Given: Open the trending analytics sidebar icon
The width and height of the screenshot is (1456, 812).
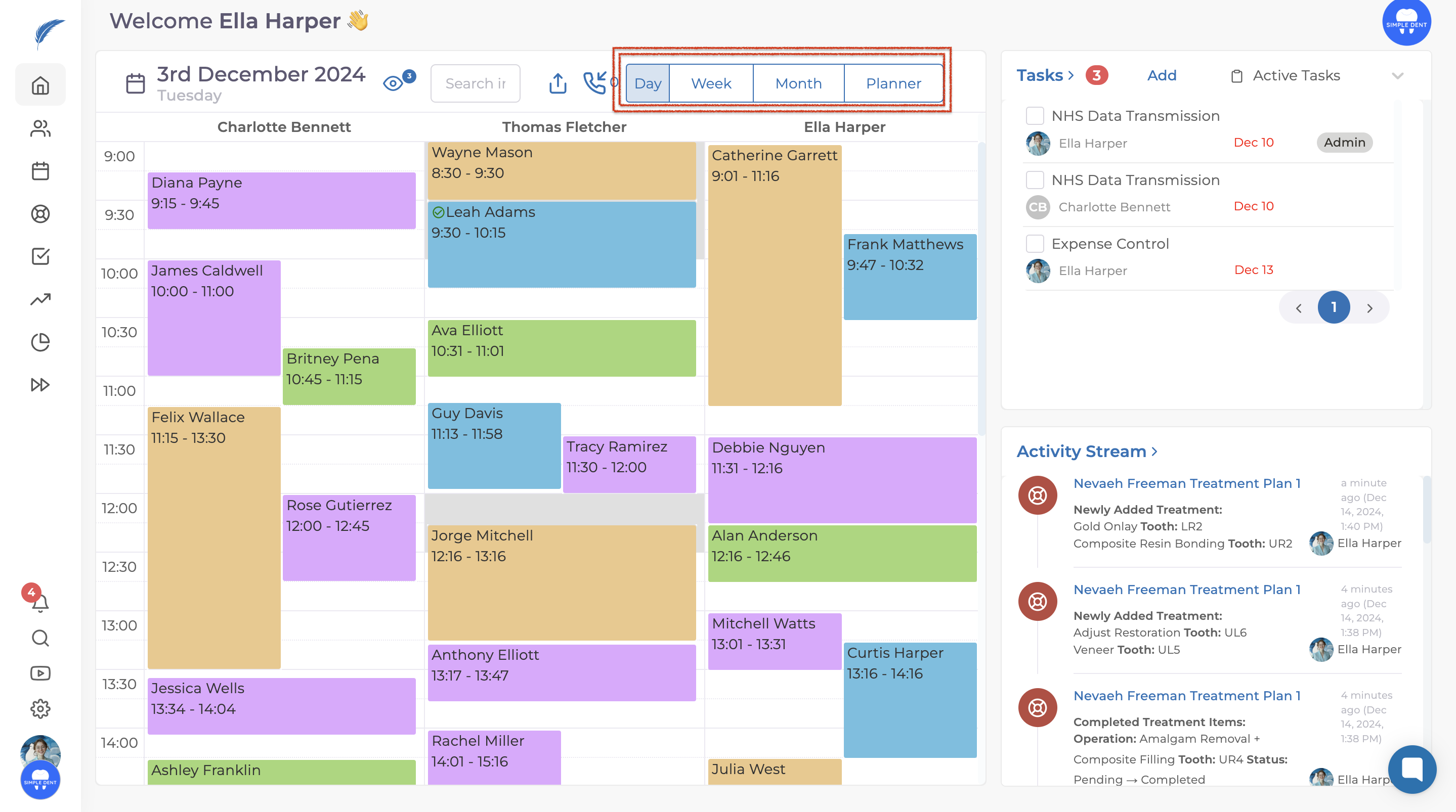Looking at the screenshot, I should (40, 299).
